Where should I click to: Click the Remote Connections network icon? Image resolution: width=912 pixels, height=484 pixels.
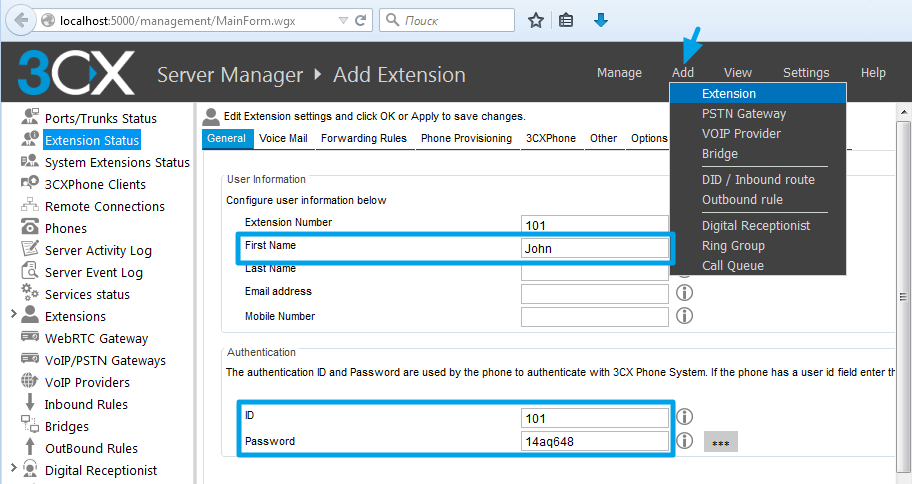pos(29,206)
